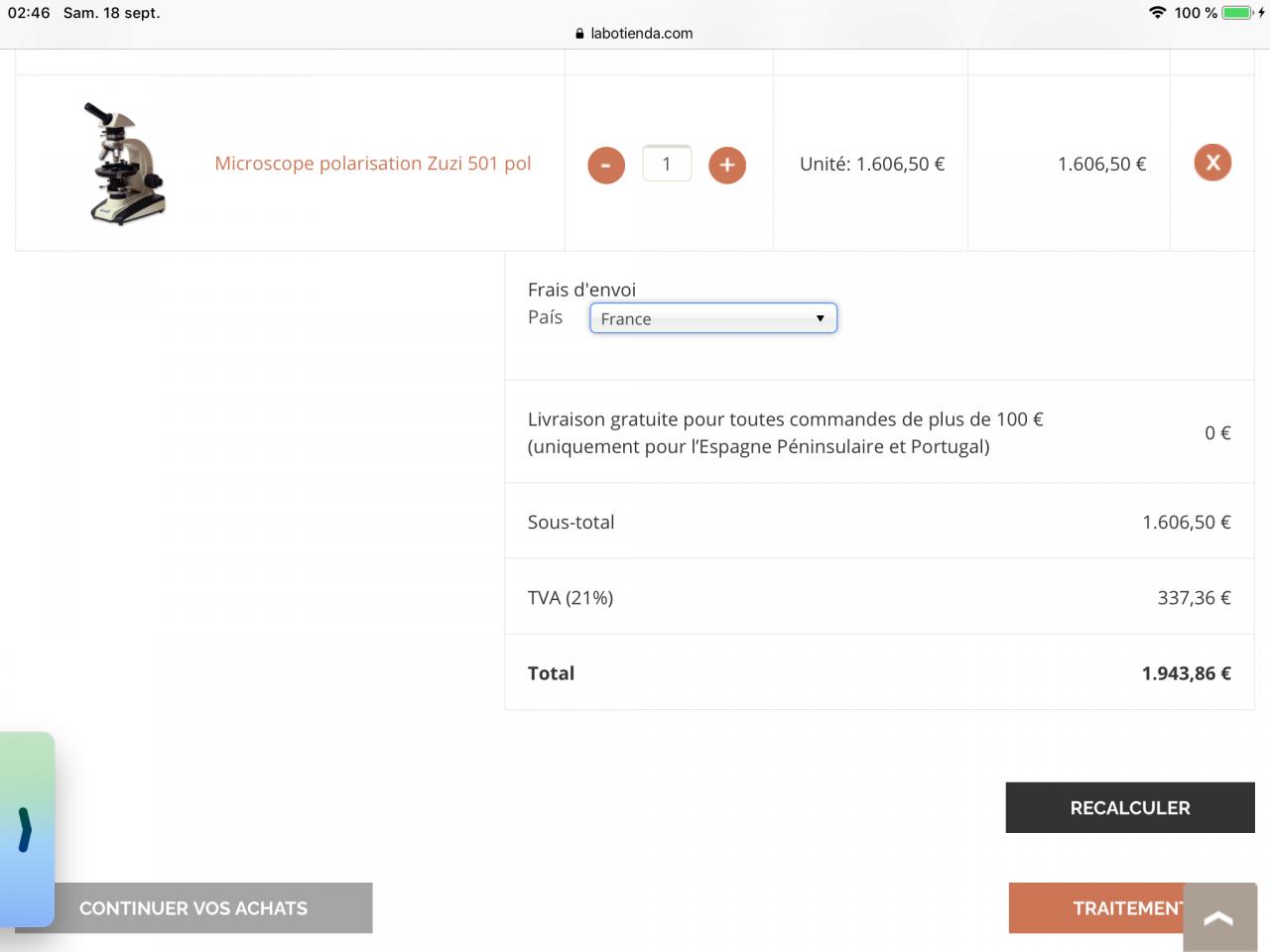Click the Total amount 1.943,86 €
Screen dimensions: 1270x952
point(1186,673)
